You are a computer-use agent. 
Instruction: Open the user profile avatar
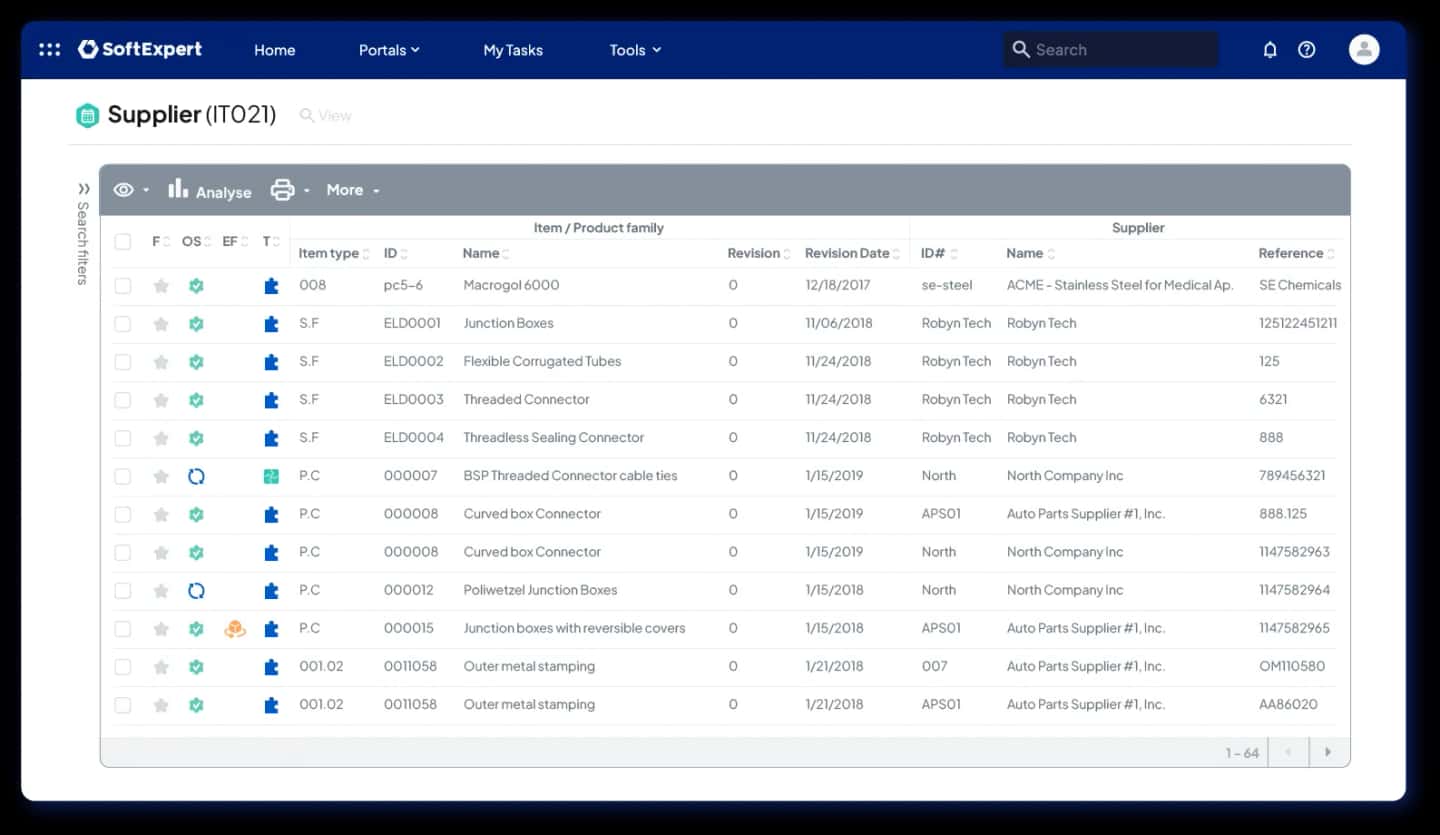point(1364,50)
